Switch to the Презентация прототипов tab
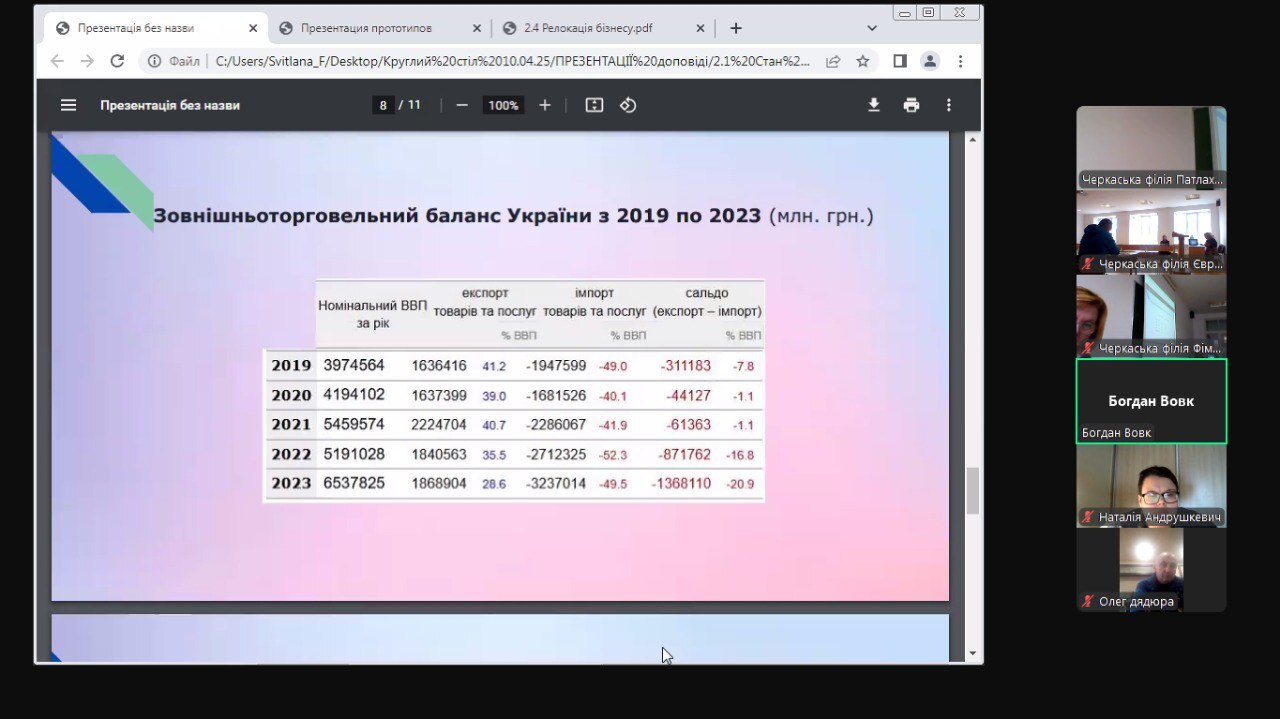 tap(380, 28)
